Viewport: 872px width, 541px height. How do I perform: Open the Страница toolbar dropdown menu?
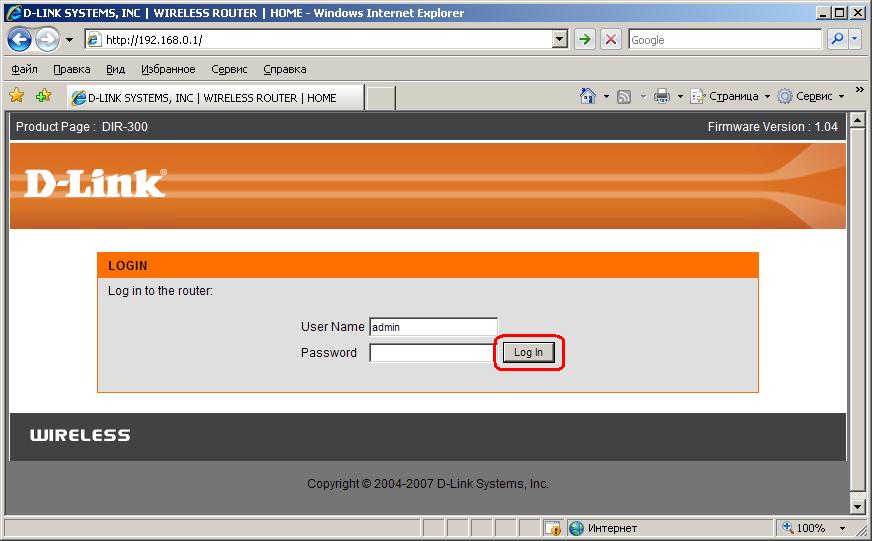732,96
